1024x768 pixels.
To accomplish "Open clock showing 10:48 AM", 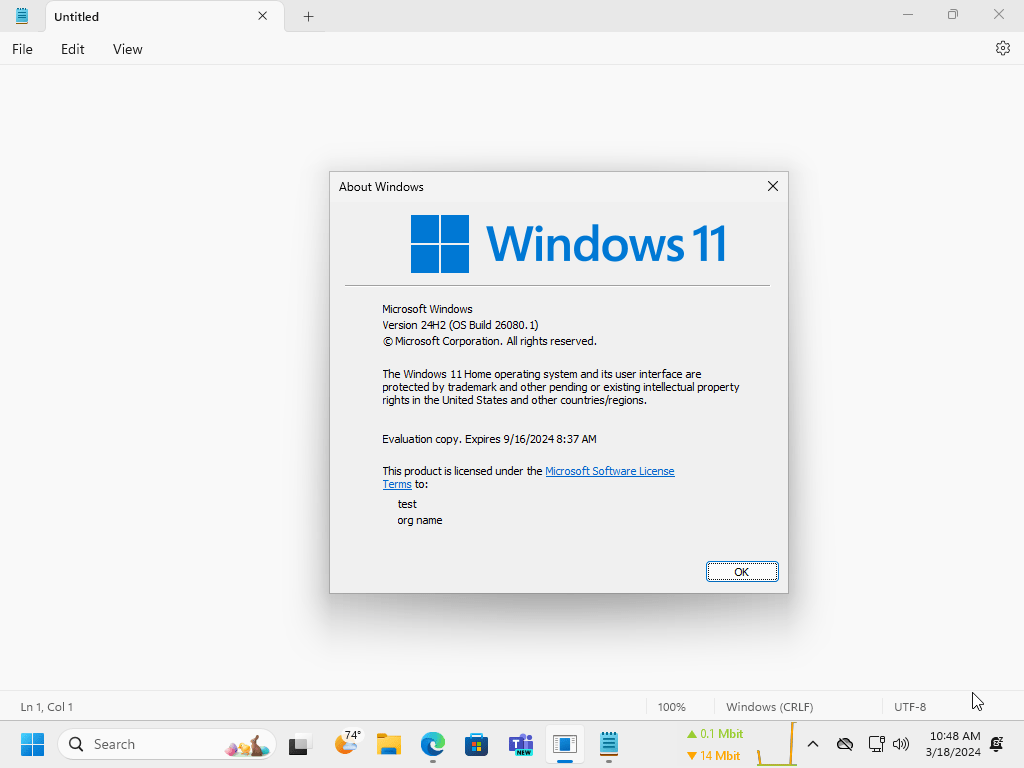I will point(953,744).
